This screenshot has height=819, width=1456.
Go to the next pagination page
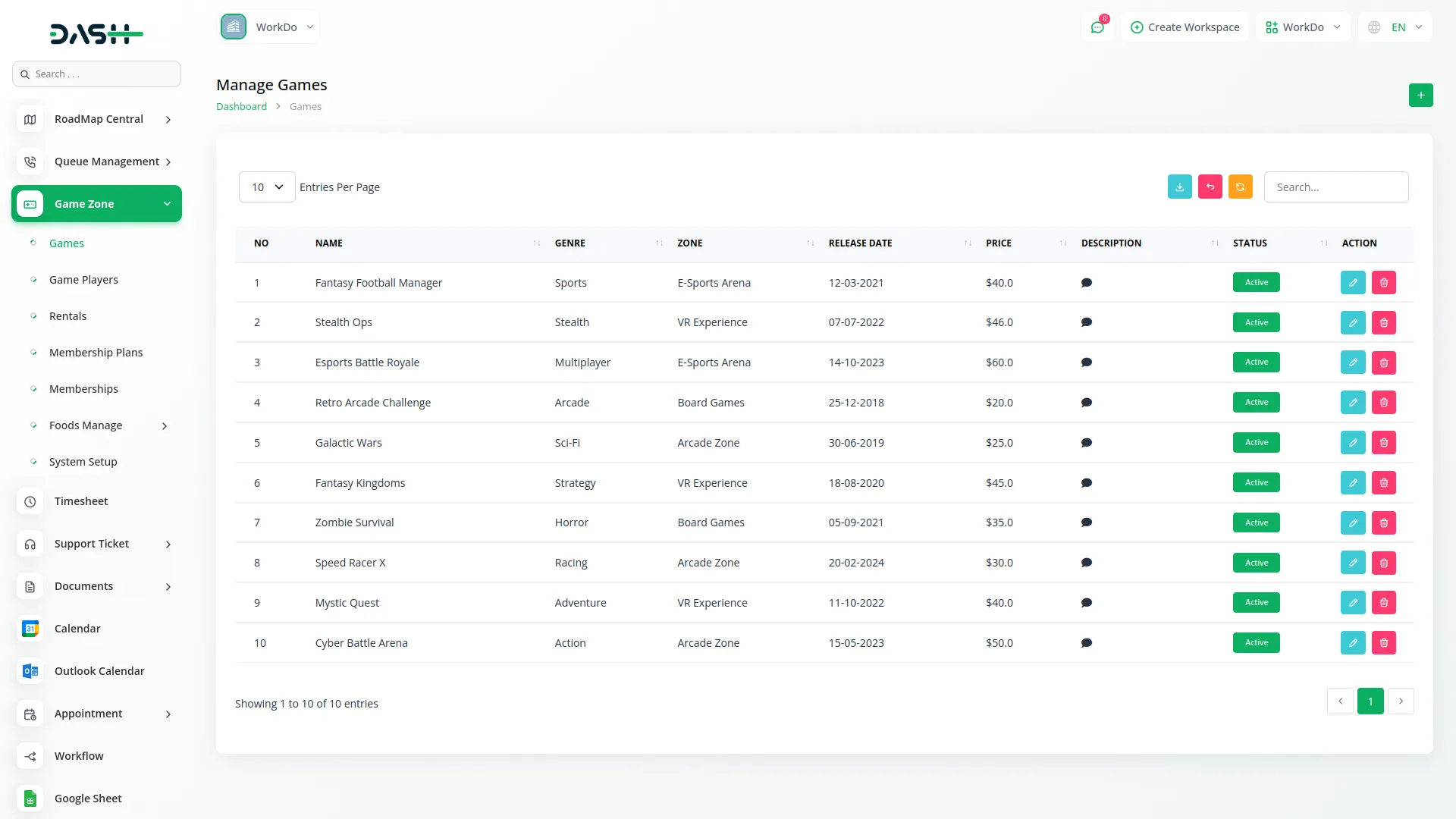[1400, 701]
